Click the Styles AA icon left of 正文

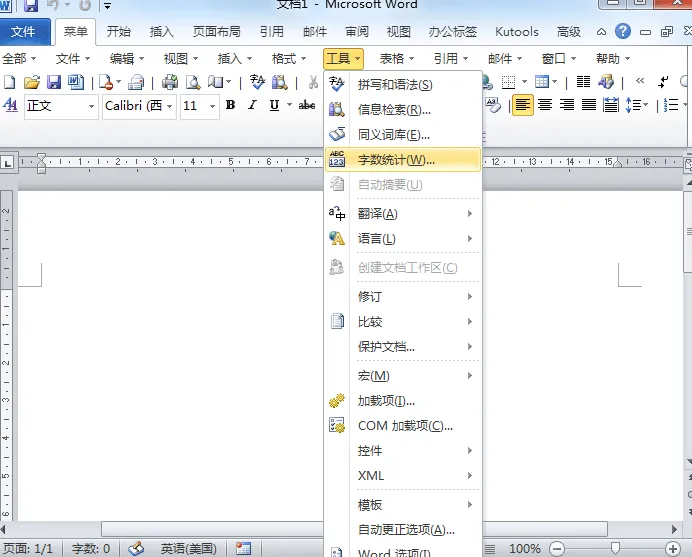pyautogui.click(x=10, y=105)
